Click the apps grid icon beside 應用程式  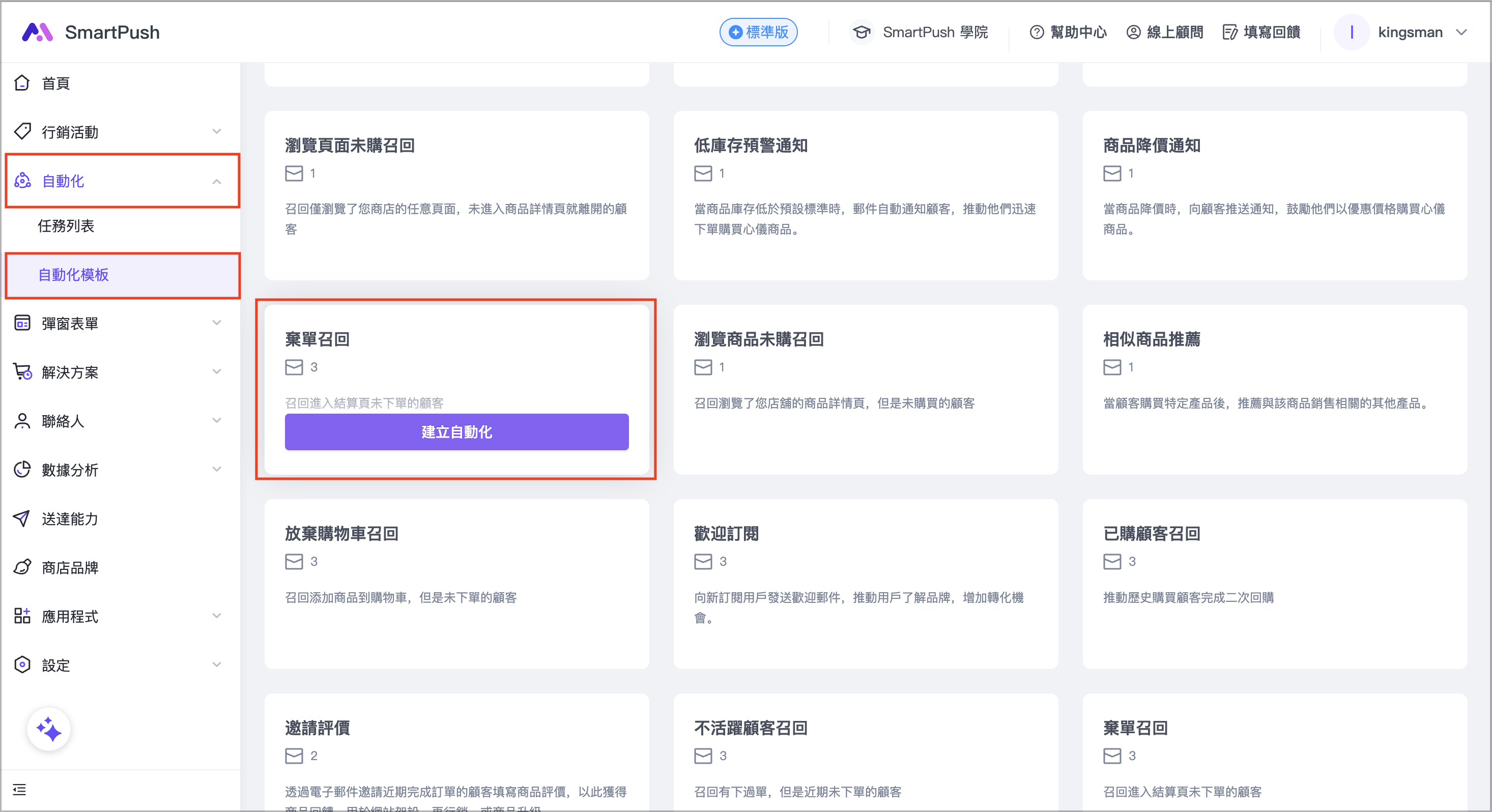[x=22, y=616]
